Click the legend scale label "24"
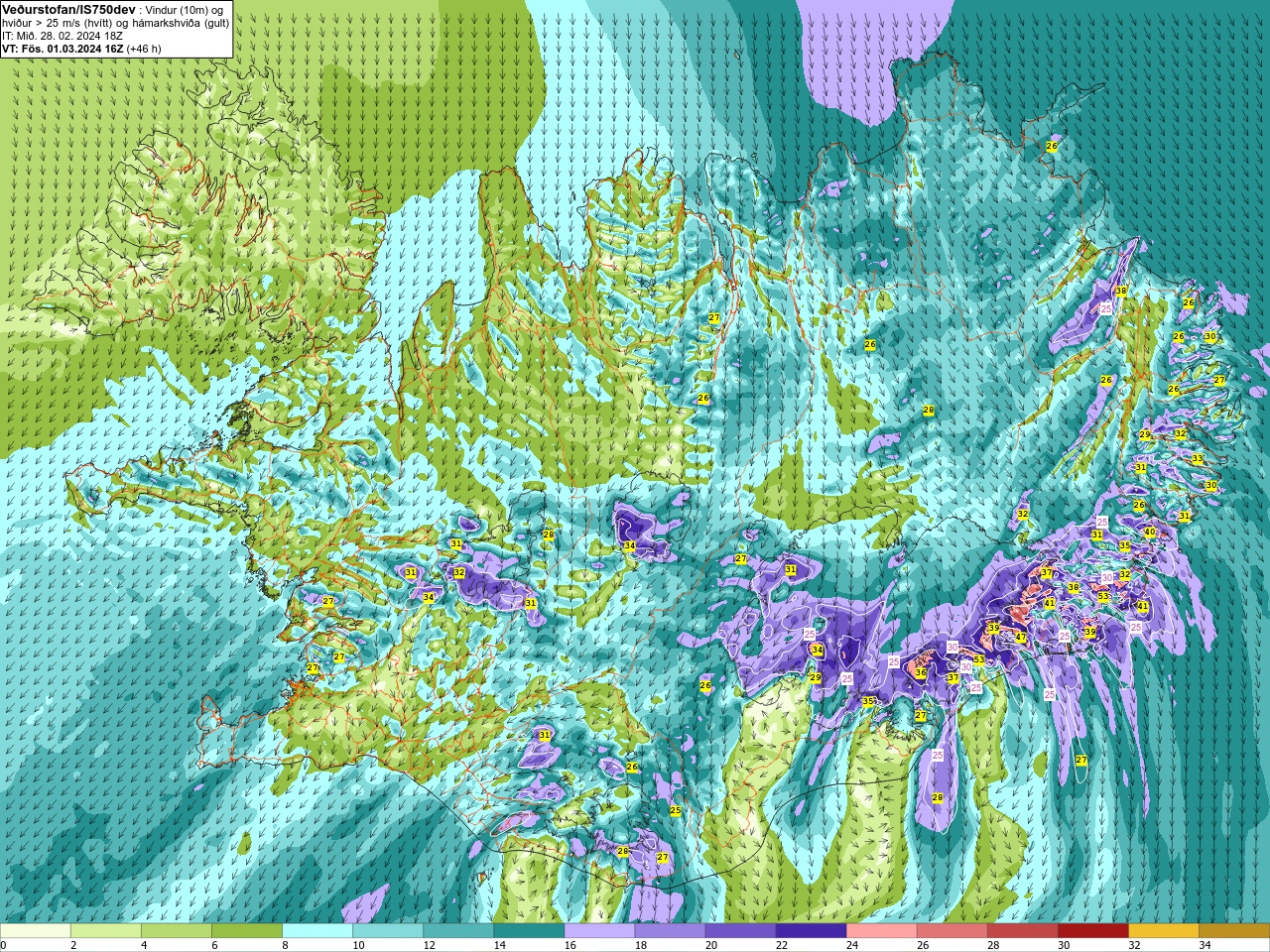The width and height of the screenshot is (1270, 952). (x=851, y=946)
